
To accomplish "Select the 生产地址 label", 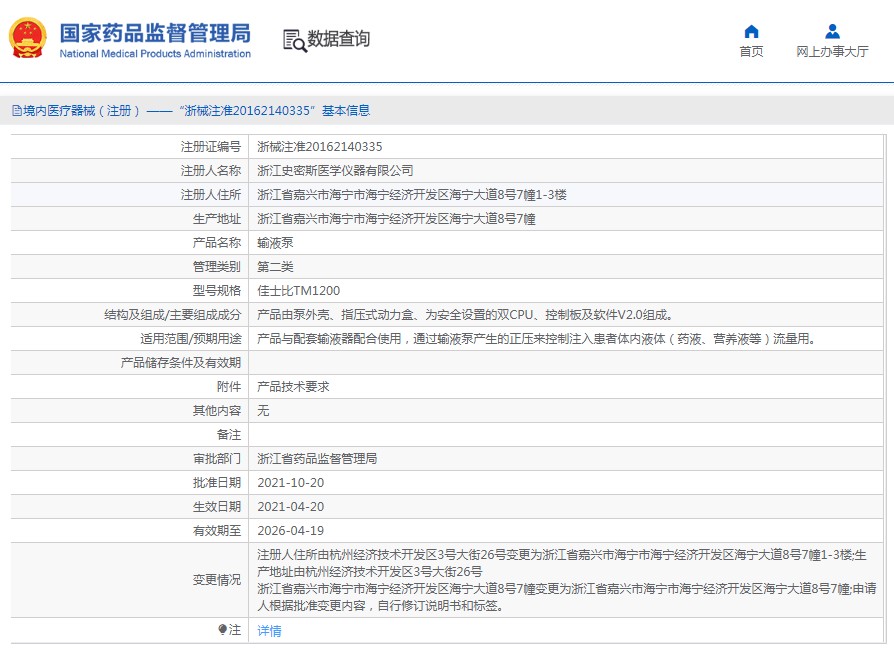I will click(x=217, y=218).
